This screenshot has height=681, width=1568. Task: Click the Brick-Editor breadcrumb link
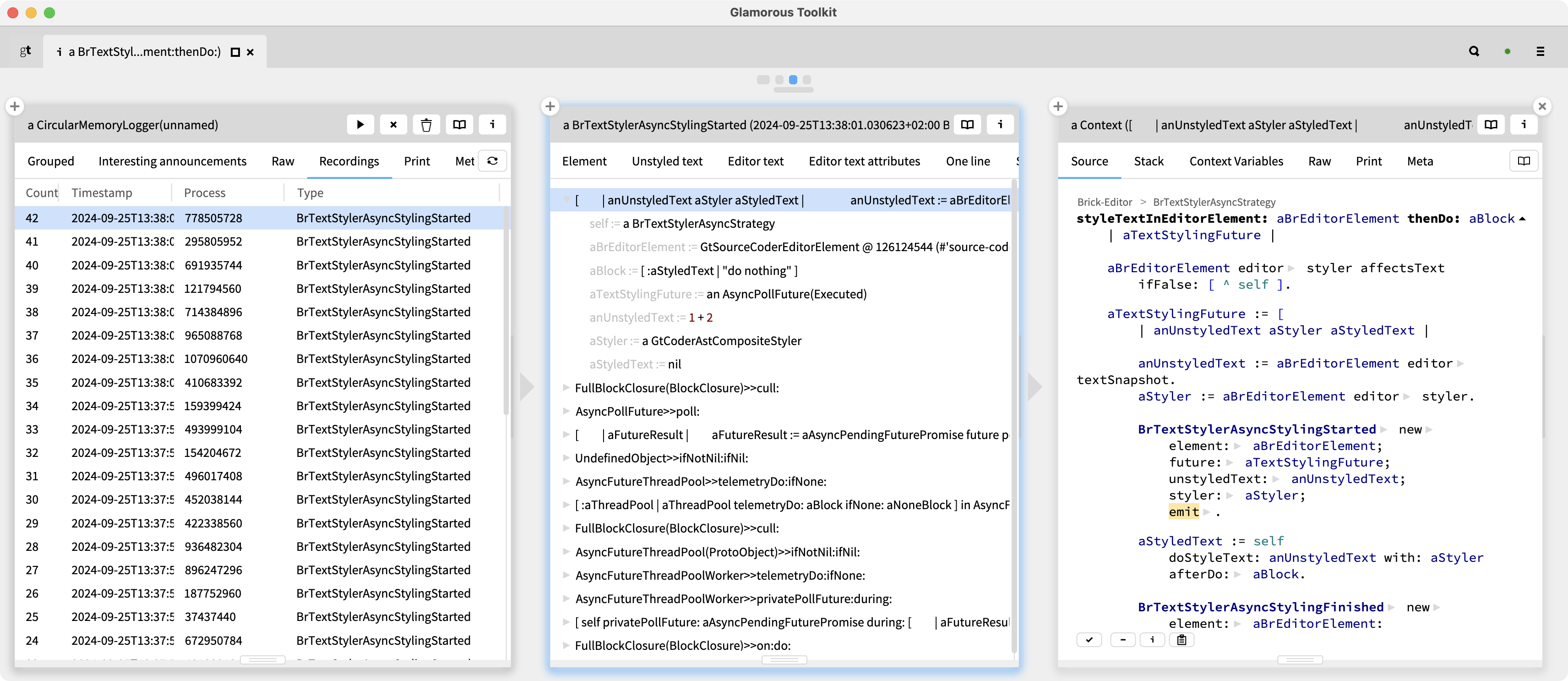pos(1104,202)
